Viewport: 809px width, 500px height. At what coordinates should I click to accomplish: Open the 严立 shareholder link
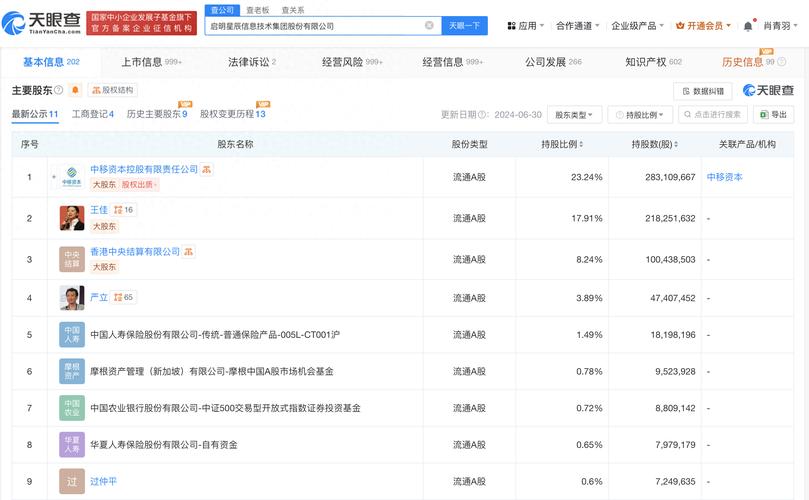99,297
